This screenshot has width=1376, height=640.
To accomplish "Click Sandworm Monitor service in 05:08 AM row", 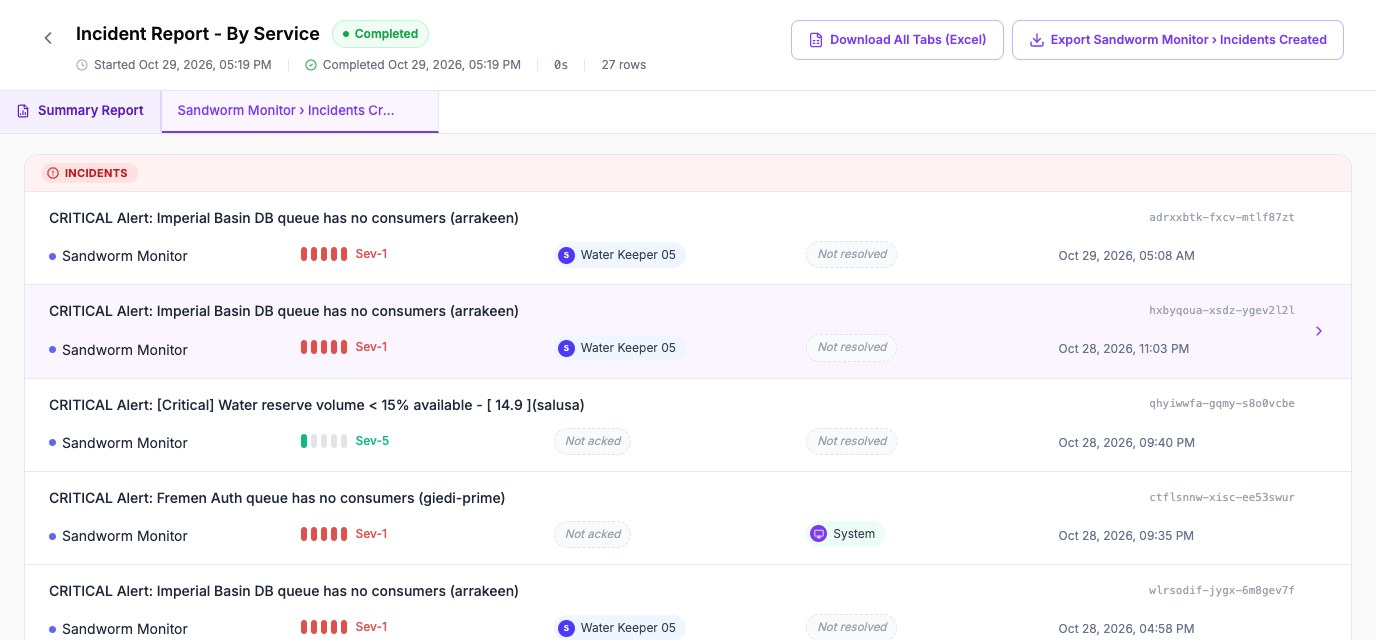I will click(119, 256).
